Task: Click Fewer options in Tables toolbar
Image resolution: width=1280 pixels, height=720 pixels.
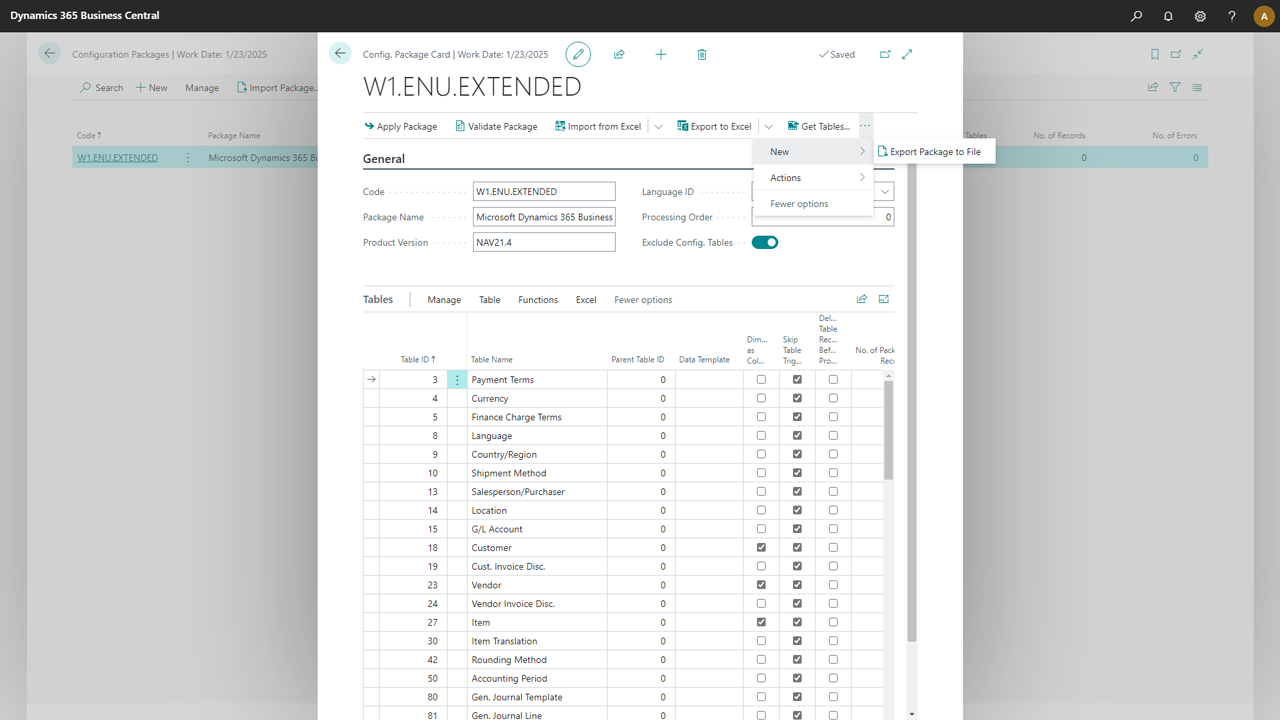Action: [643, 300]
